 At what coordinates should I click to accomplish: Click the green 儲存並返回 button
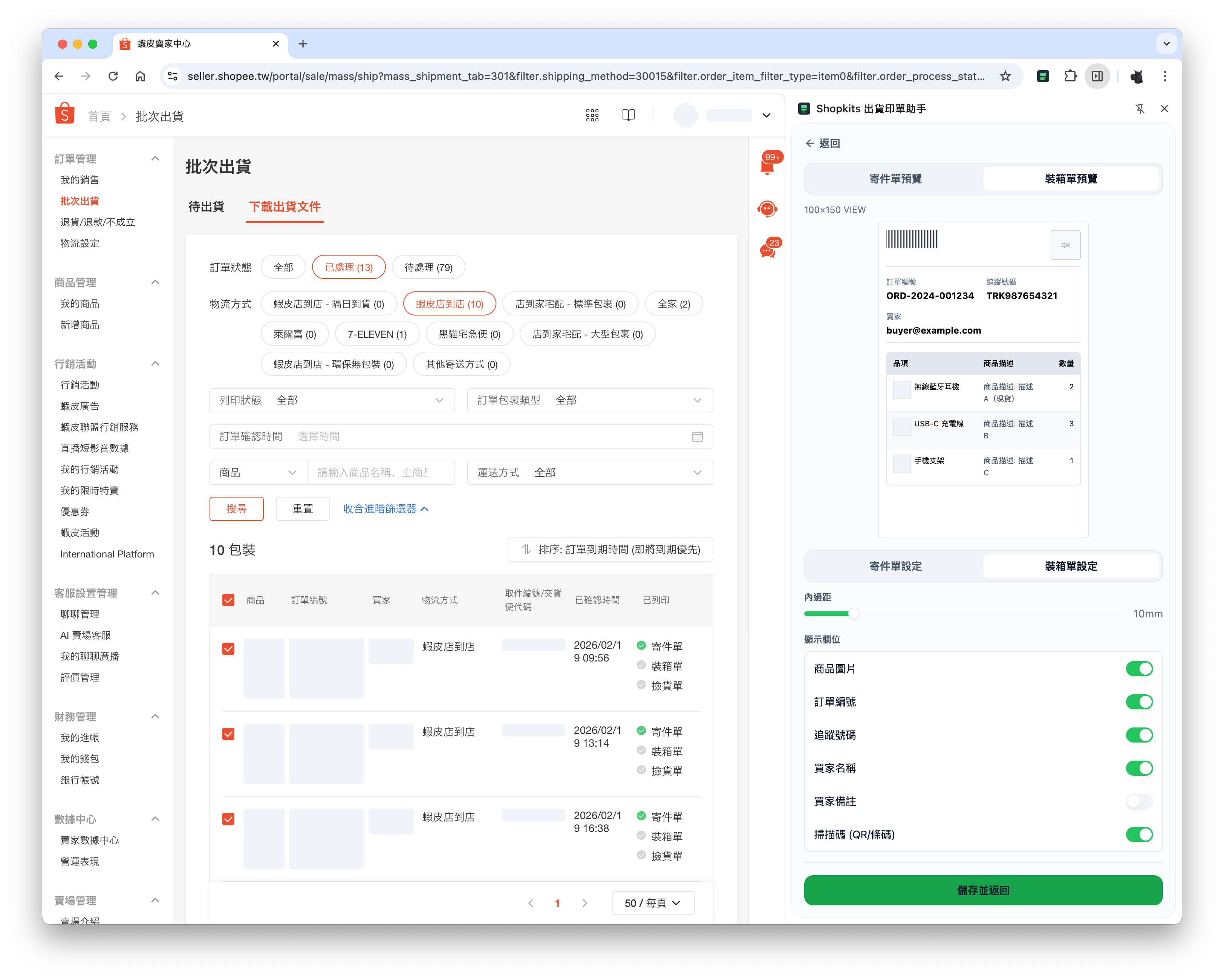click(983, 890)
